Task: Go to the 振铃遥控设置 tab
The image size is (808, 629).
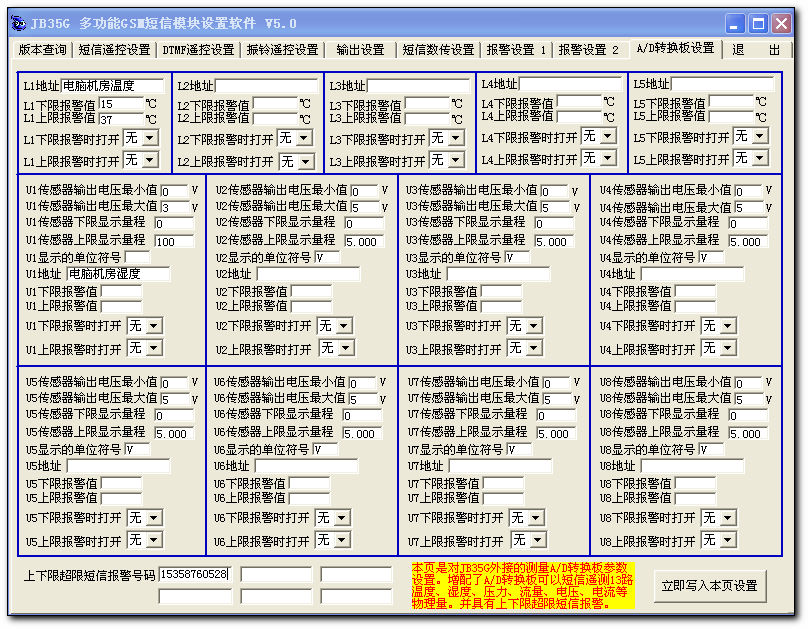Action: [282, 50]
